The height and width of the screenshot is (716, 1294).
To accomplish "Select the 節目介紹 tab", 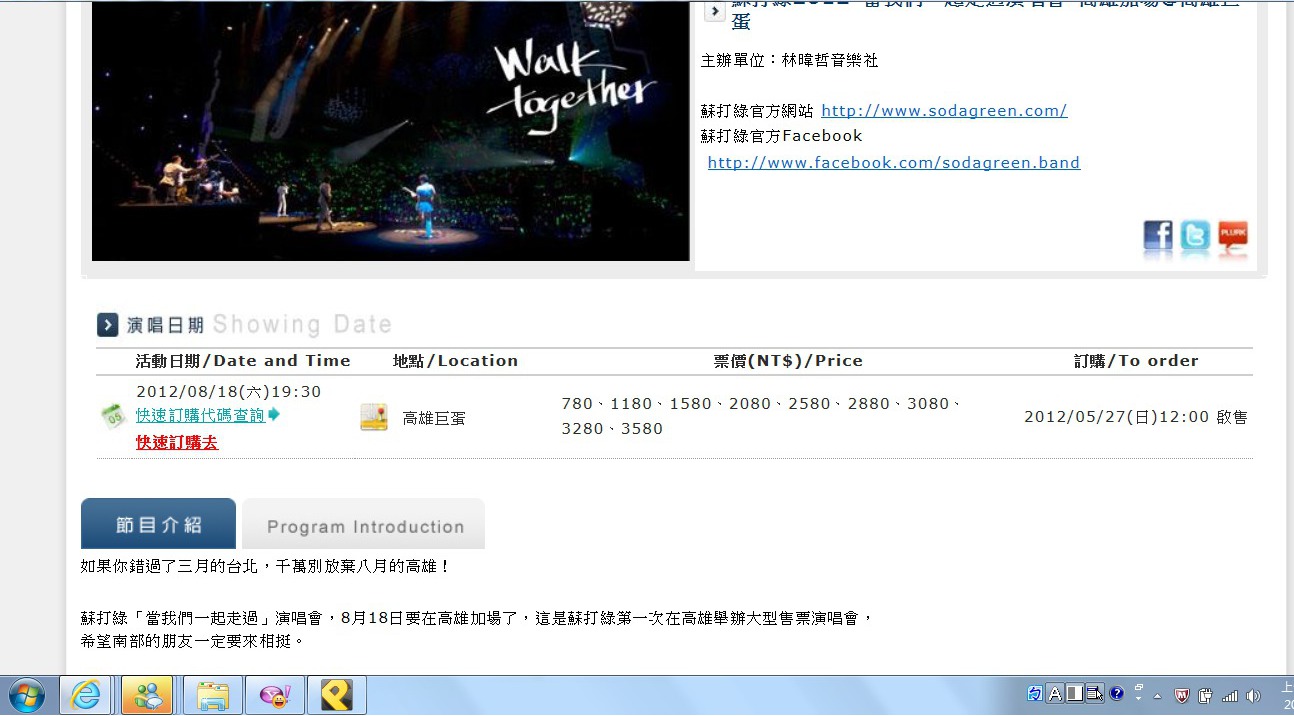I will pyautogui.click(x=158, y=524).
